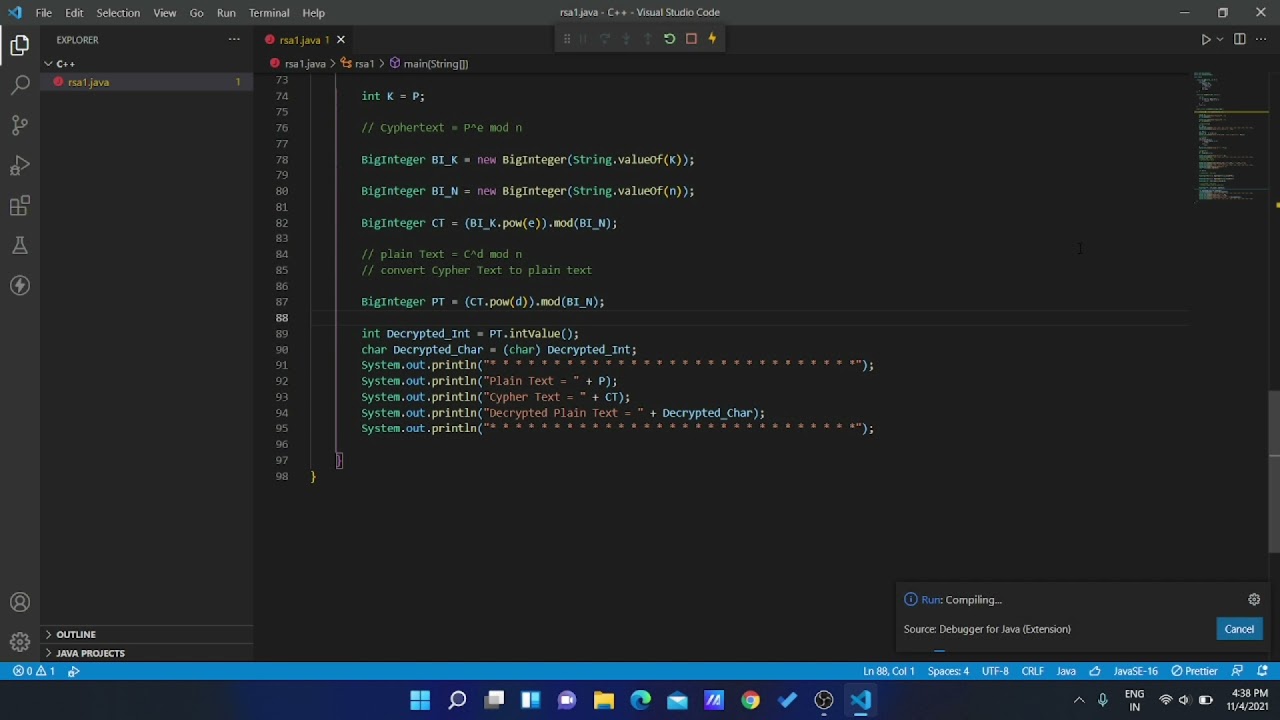The height and width of the screenshot is (720, 1280).
Task: Stop the debug session
Action: (691, 39)
